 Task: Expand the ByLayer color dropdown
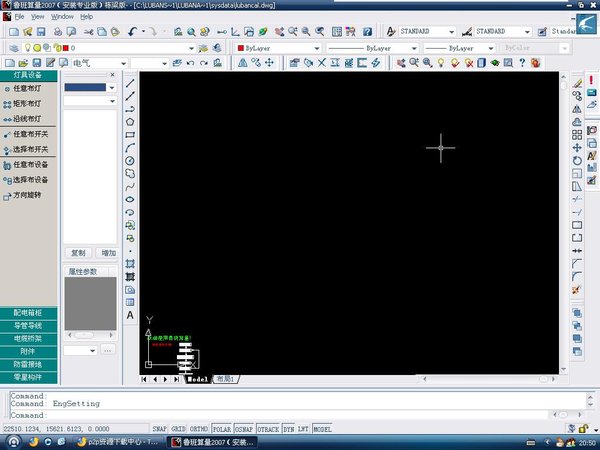(317, 48)
